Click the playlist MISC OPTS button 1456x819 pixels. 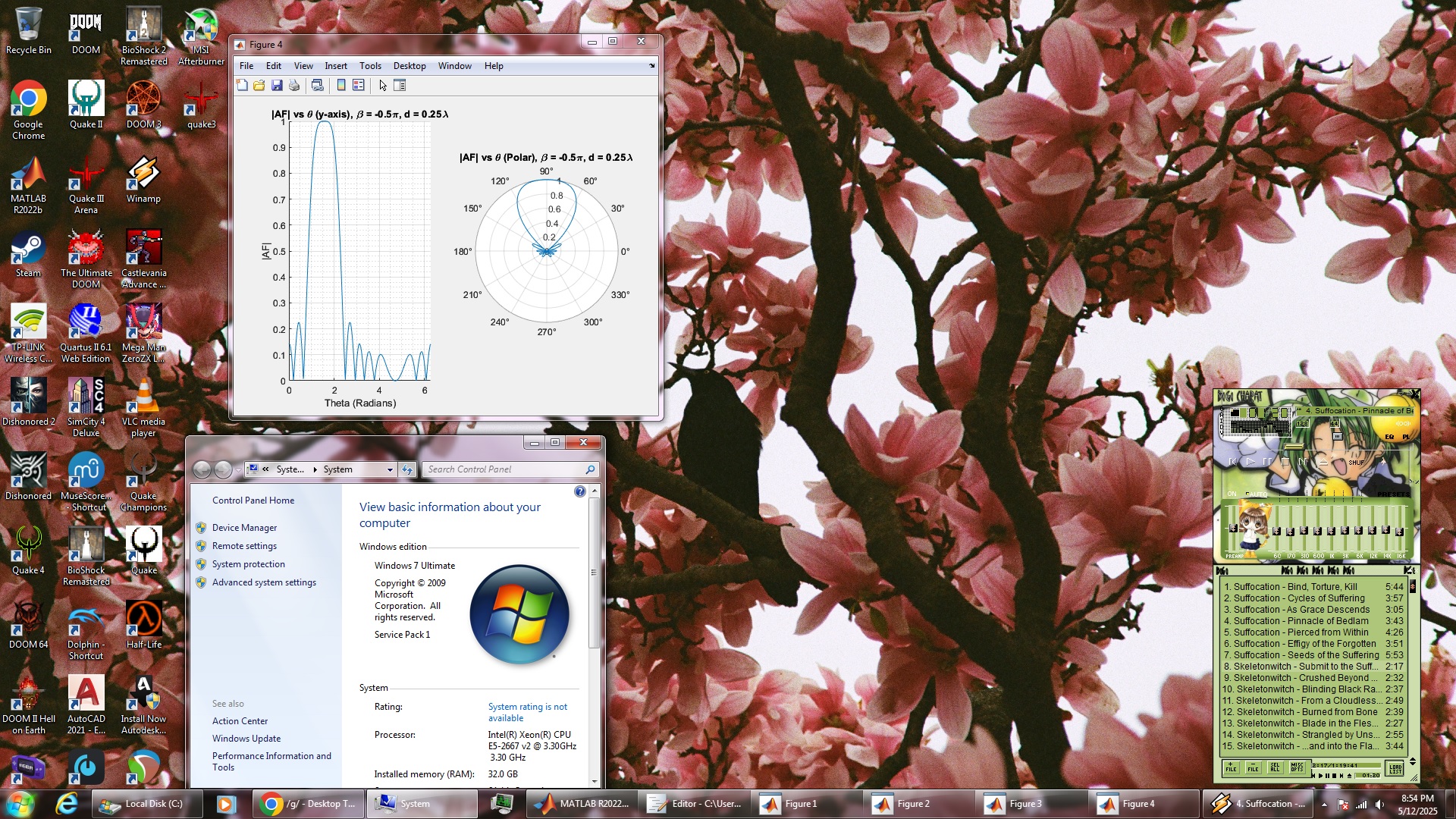tap(1298, 767)
